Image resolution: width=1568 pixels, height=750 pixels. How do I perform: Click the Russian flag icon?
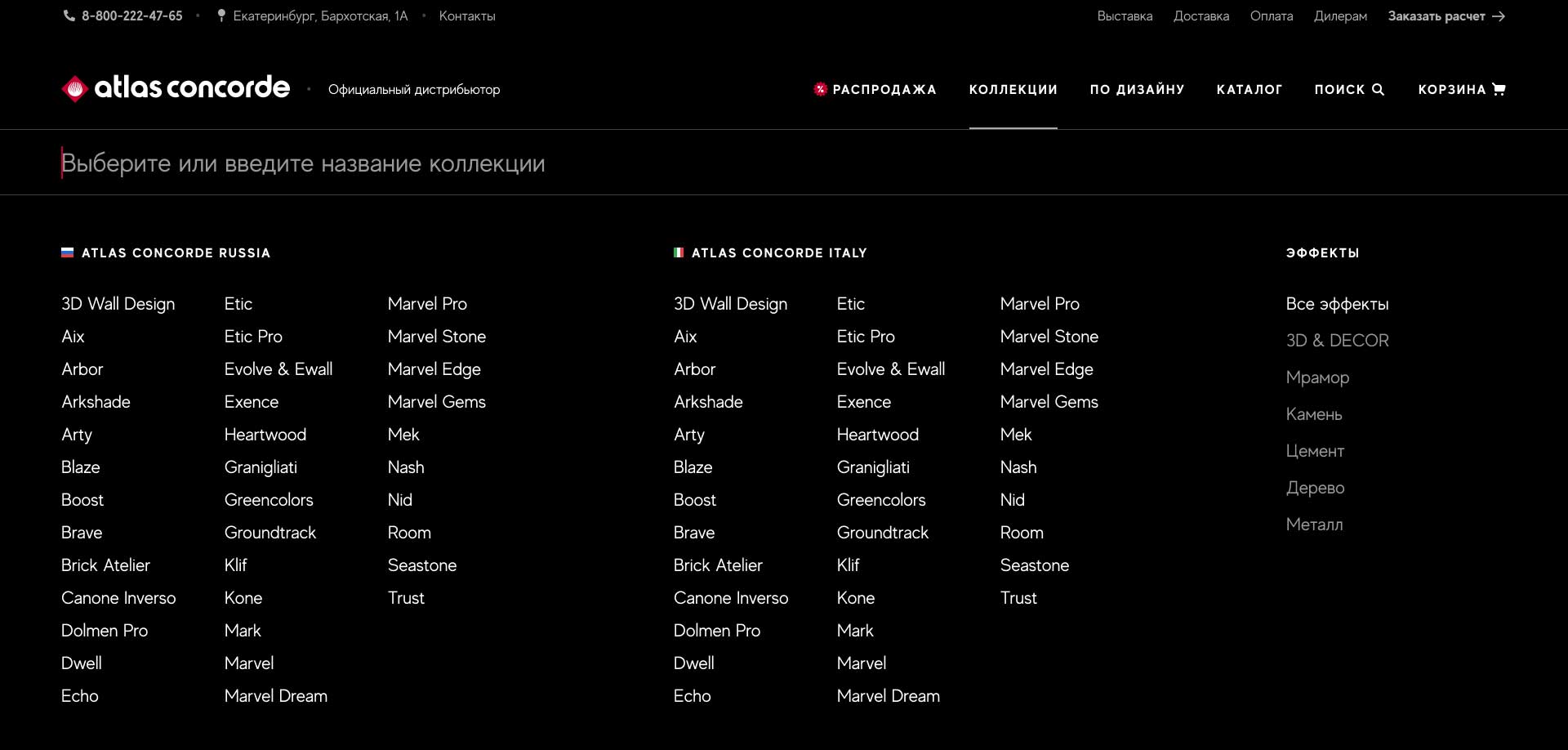(x=68, y=252)
